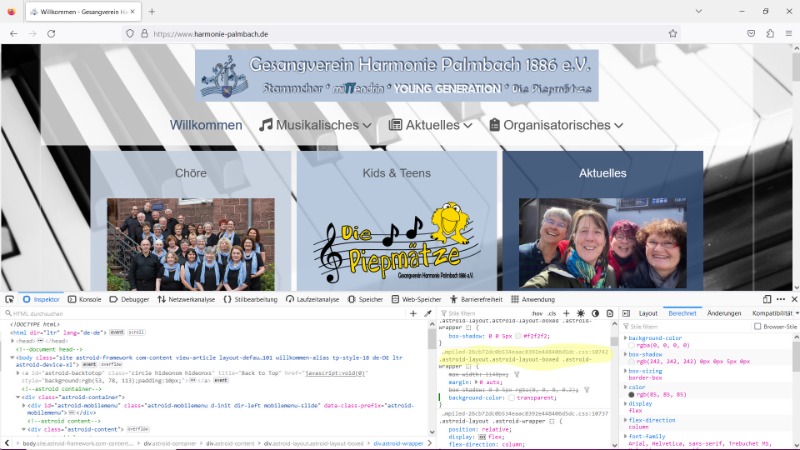
Task: Reload the current page
Action: [51, 34]
